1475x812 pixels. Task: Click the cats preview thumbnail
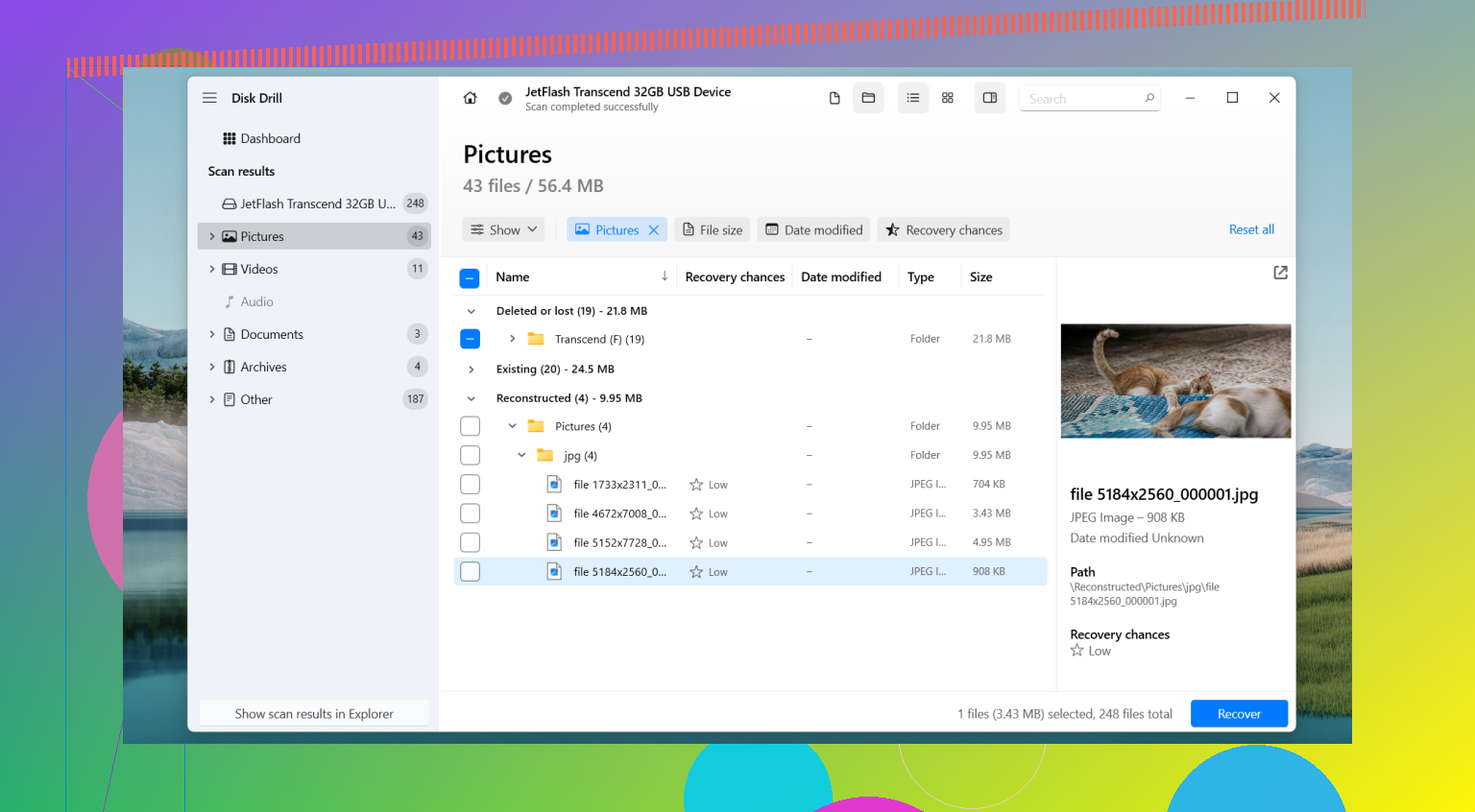point(1175,381)
